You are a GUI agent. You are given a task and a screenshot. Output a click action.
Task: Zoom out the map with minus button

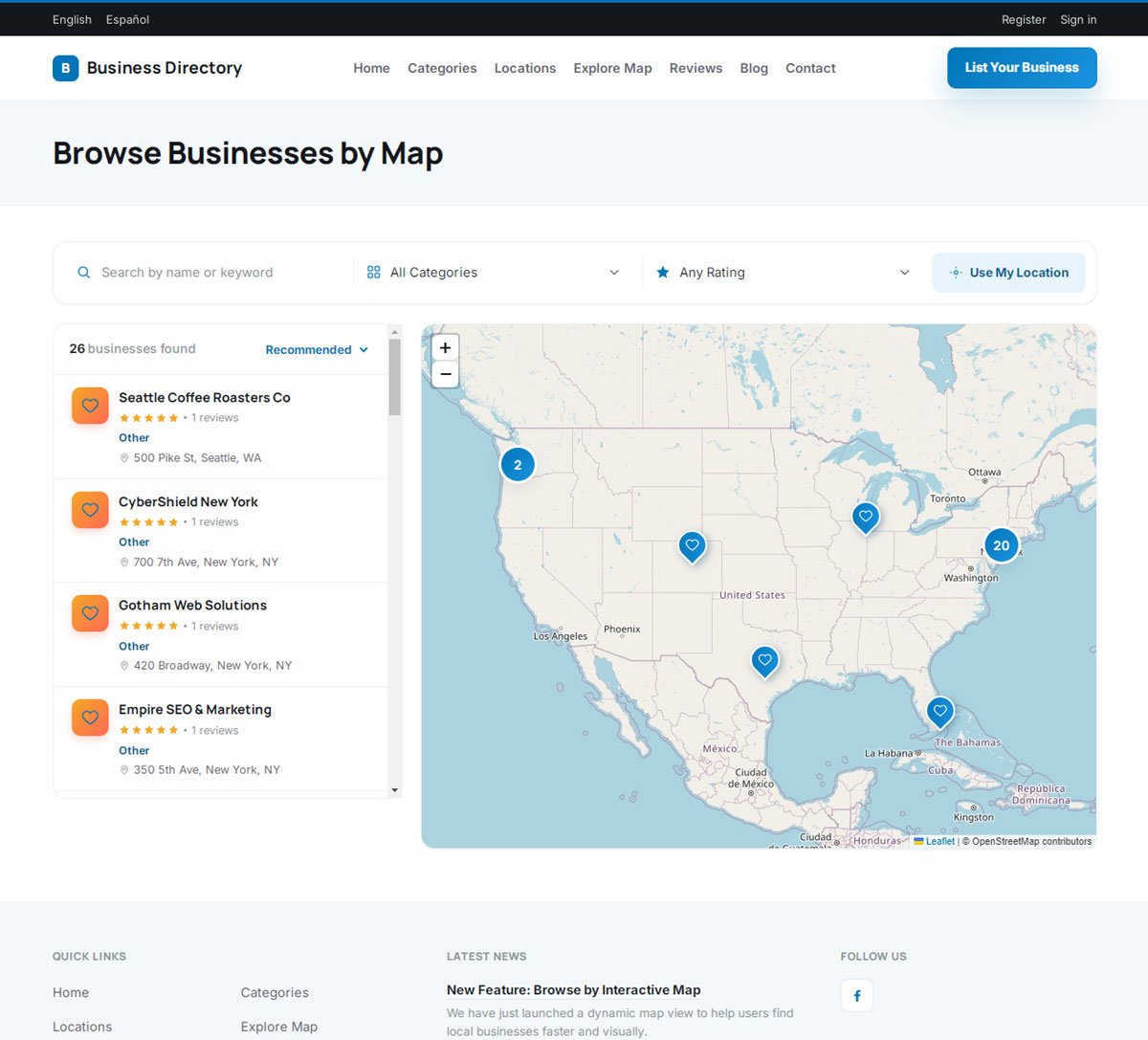pos(445,374)
